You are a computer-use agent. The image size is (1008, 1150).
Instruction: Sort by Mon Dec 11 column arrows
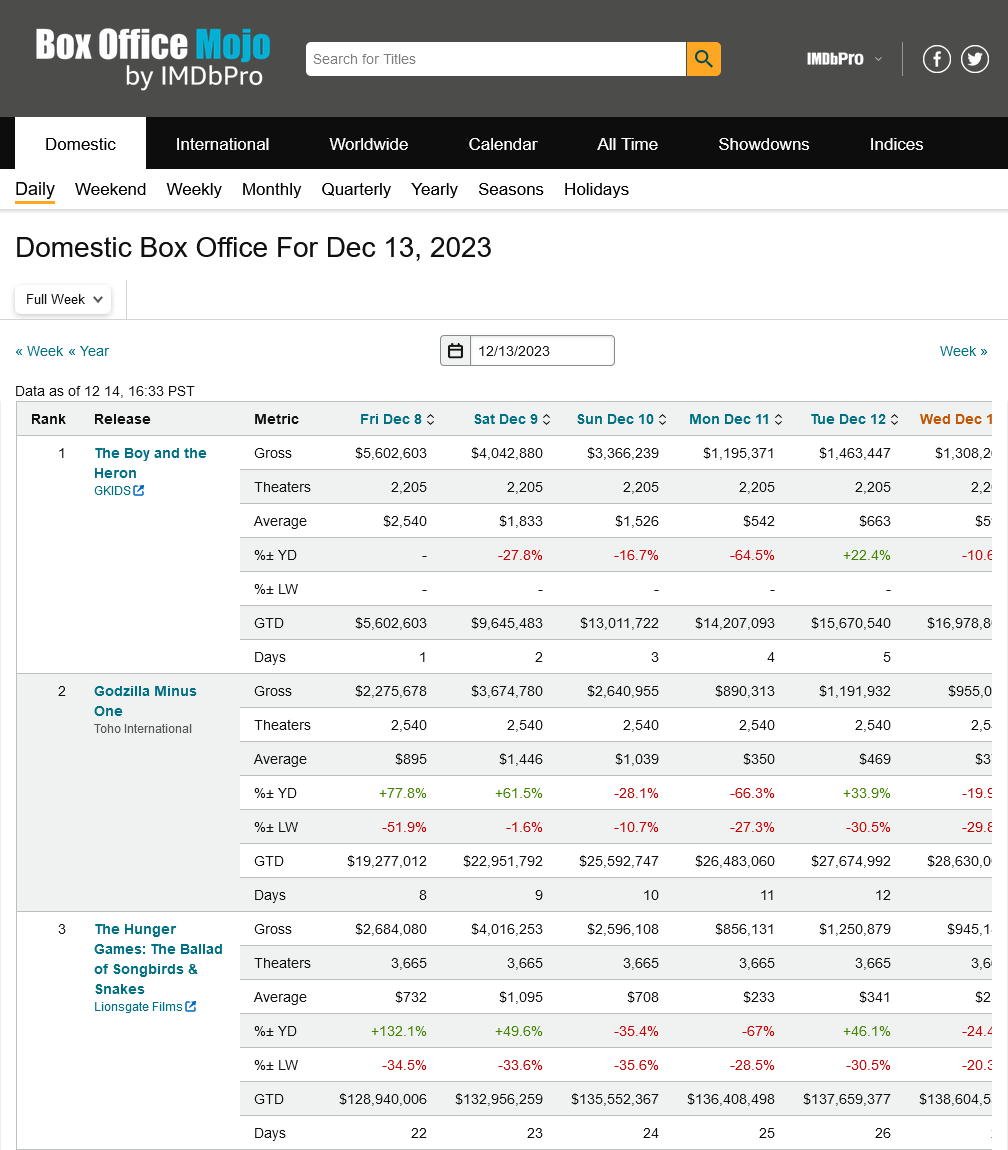coord(778,420)
